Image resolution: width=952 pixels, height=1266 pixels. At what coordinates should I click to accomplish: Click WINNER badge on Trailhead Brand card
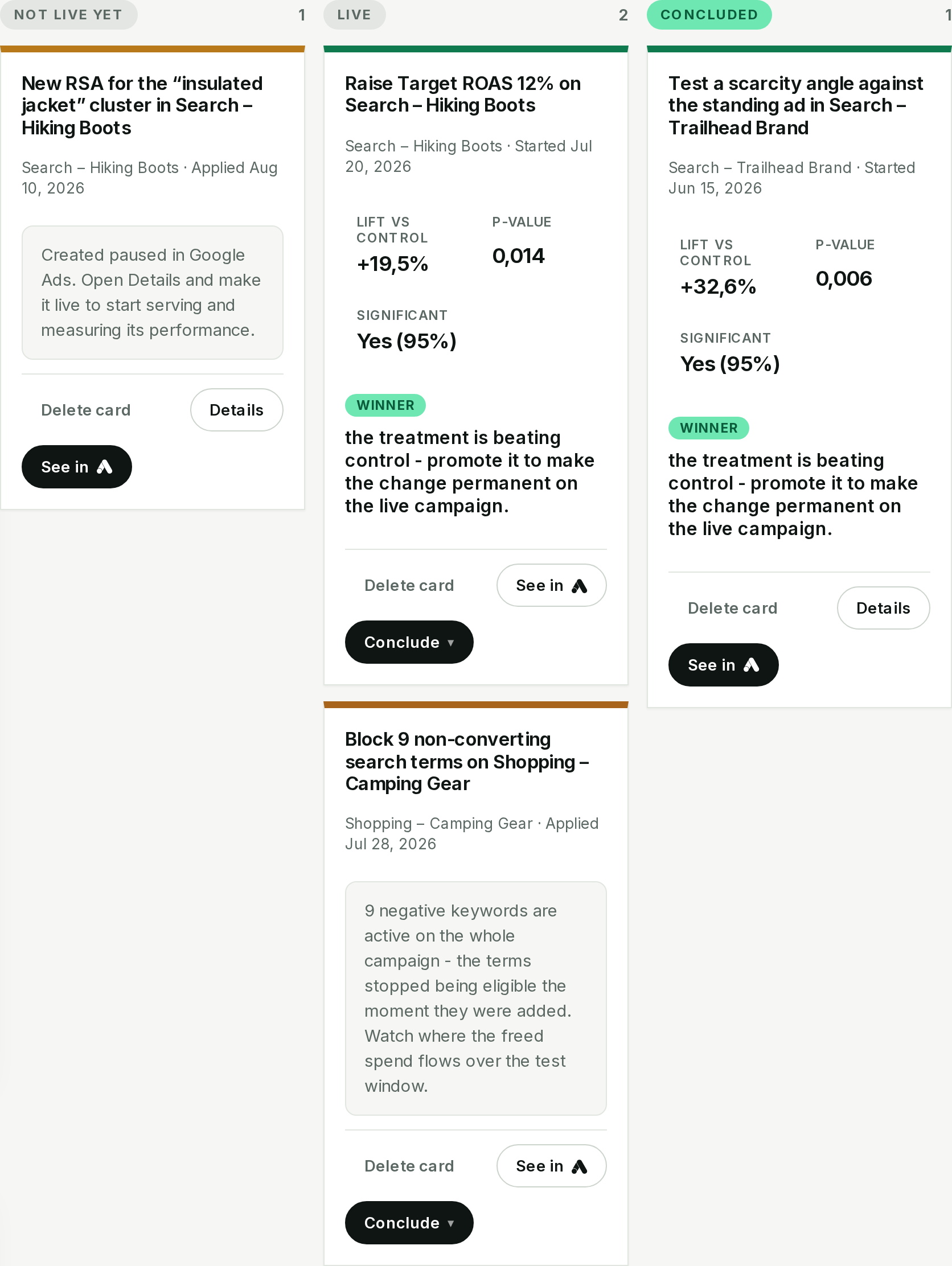[708, 428]
